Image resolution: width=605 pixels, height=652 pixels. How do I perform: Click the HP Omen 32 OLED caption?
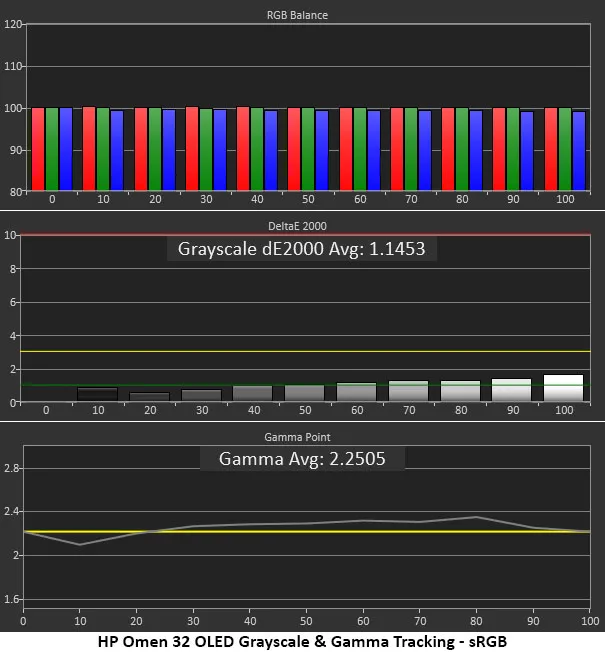pyautogui.click(x=302, y=641)
